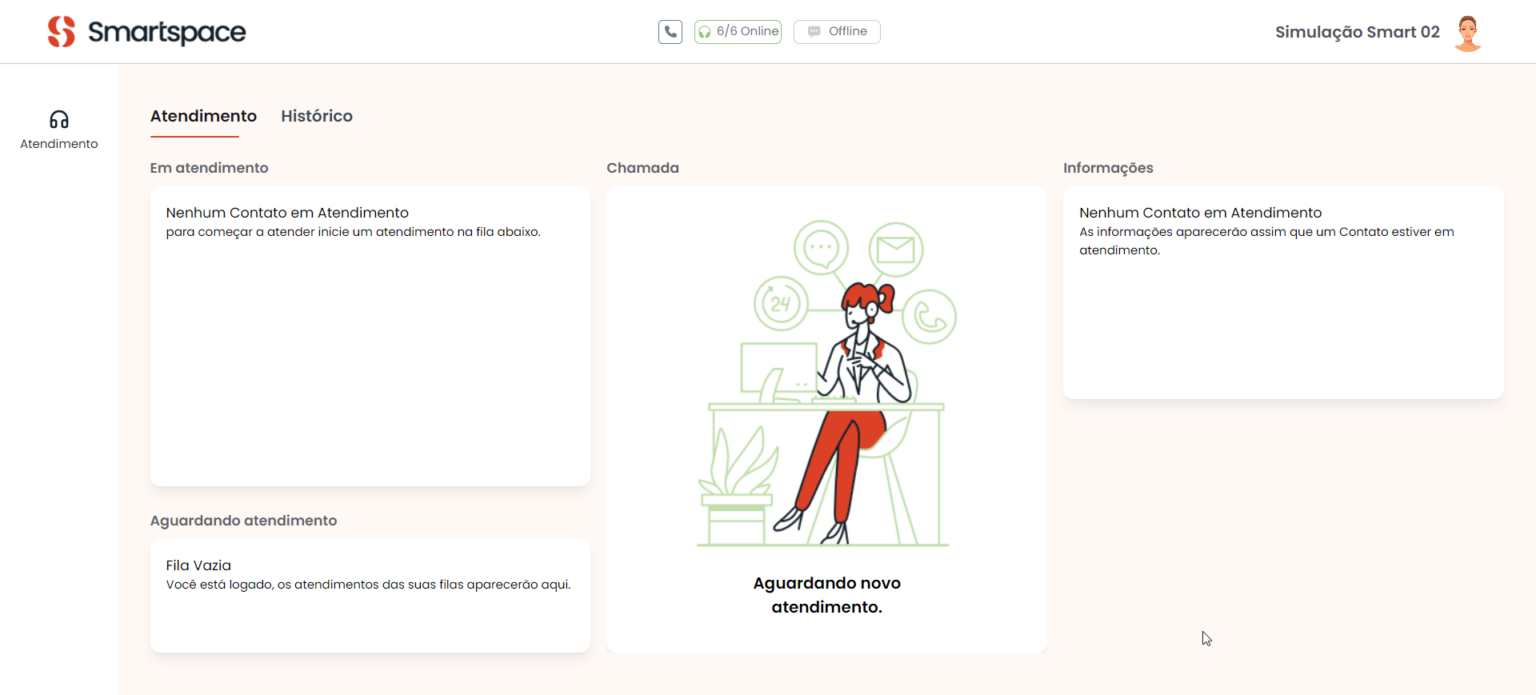Enable chat availability using the Offline toggle
Image resolution: width=1536 pixels, height=695 pixels.
[x=836, y=31]
